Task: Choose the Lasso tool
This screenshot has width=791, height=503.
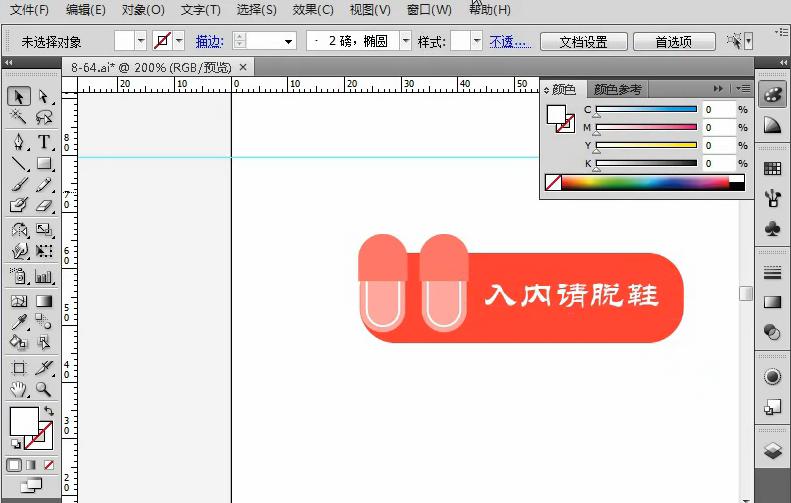Action: tap(44, 118)
